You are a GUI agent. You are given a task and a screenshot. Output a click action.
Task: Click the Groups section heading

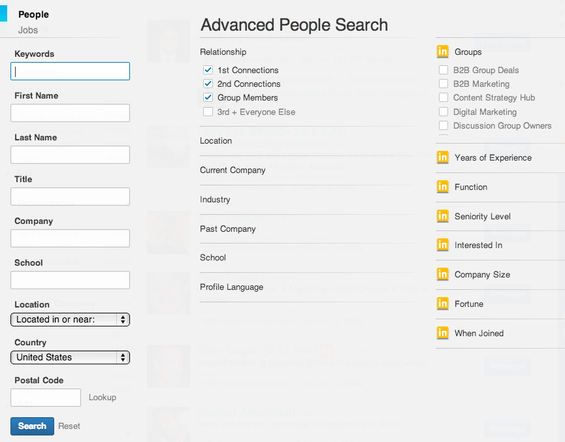pos(468,52)
